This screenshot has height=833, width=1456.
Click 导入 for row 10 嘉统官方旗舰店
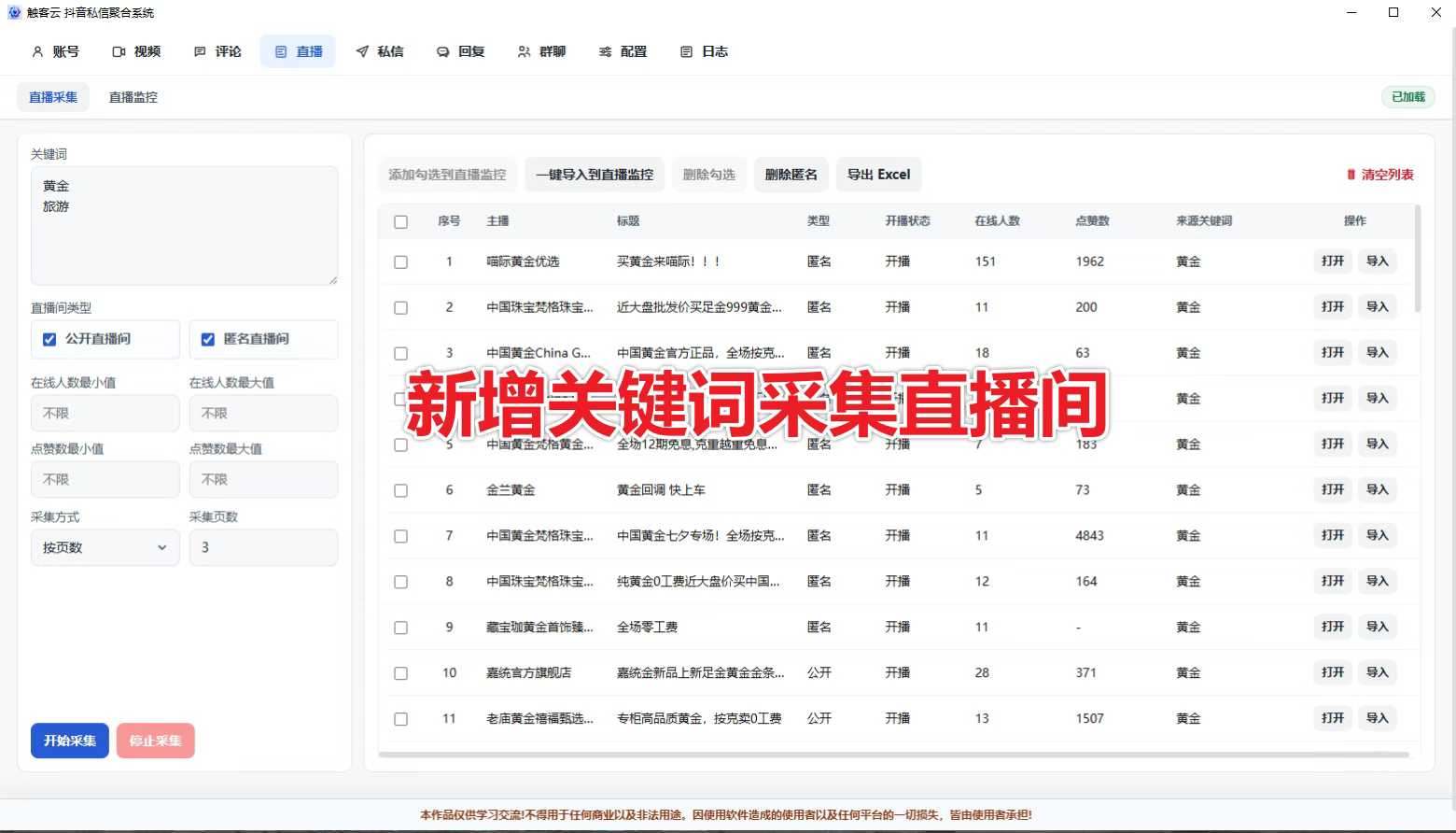point(1378,673)
